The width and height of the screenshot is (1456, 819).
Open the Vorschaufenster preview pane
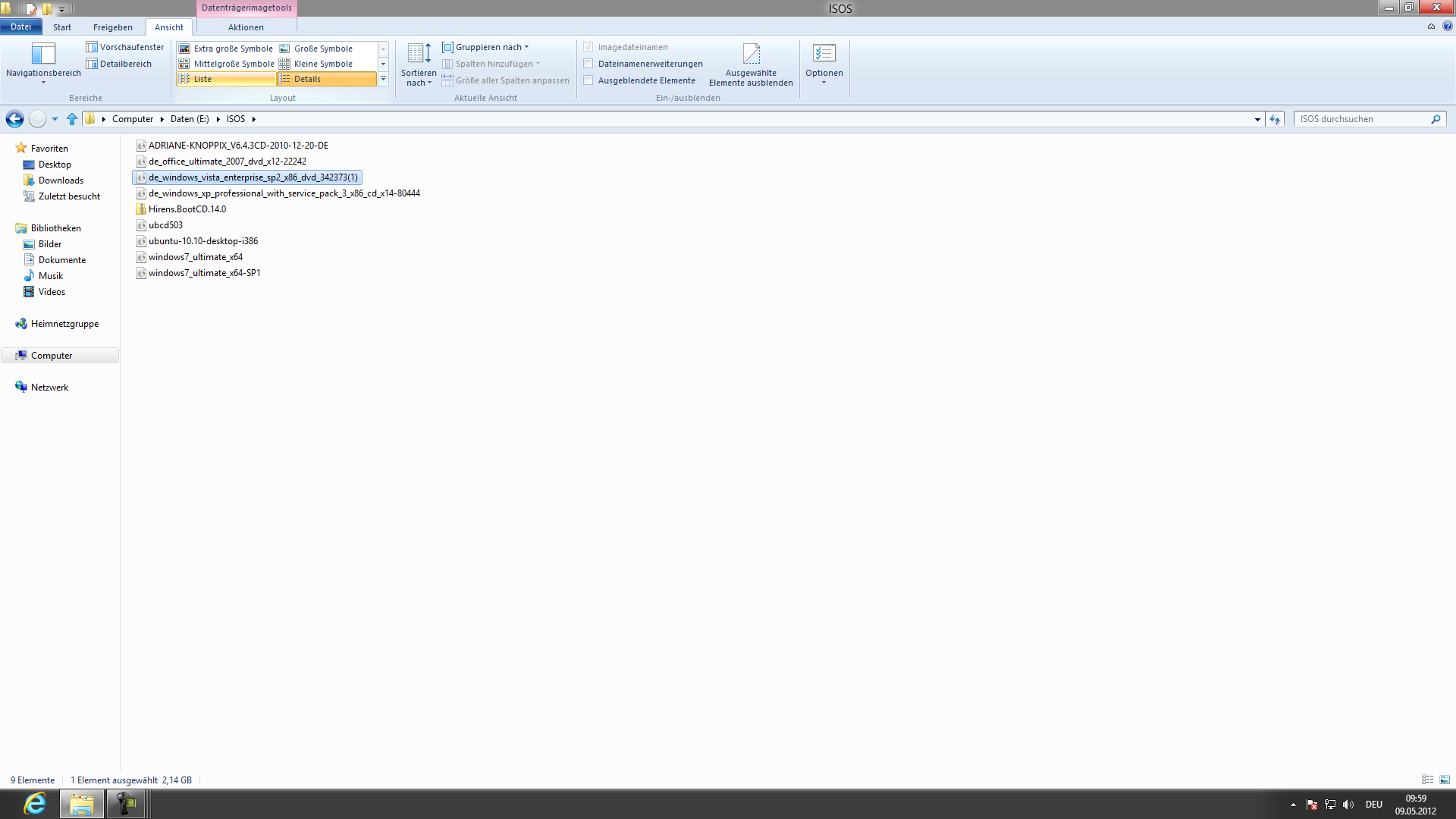[x=125, y=46]
